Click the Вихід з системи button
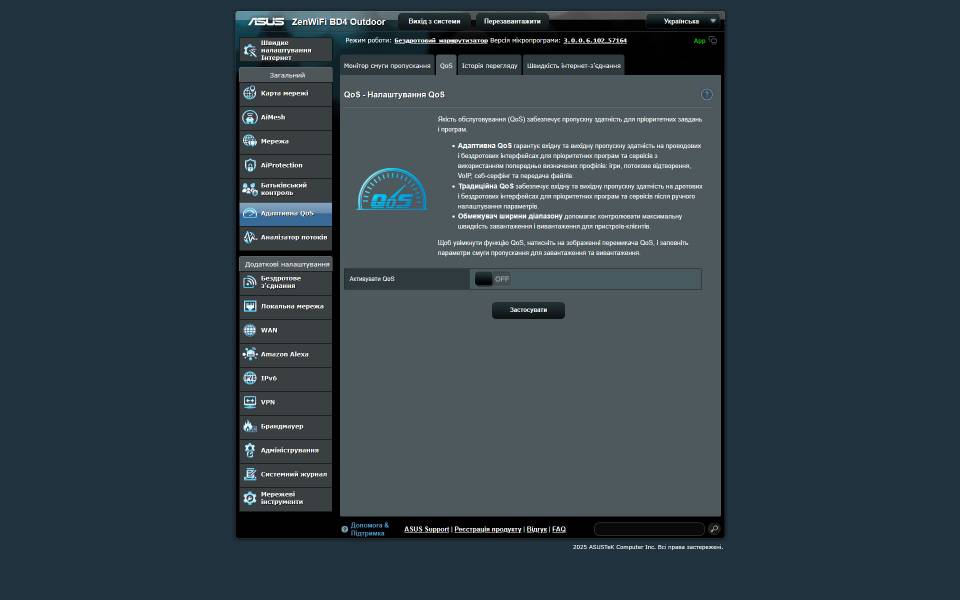Viewport: 960px width, 600px height. (434, 21)
